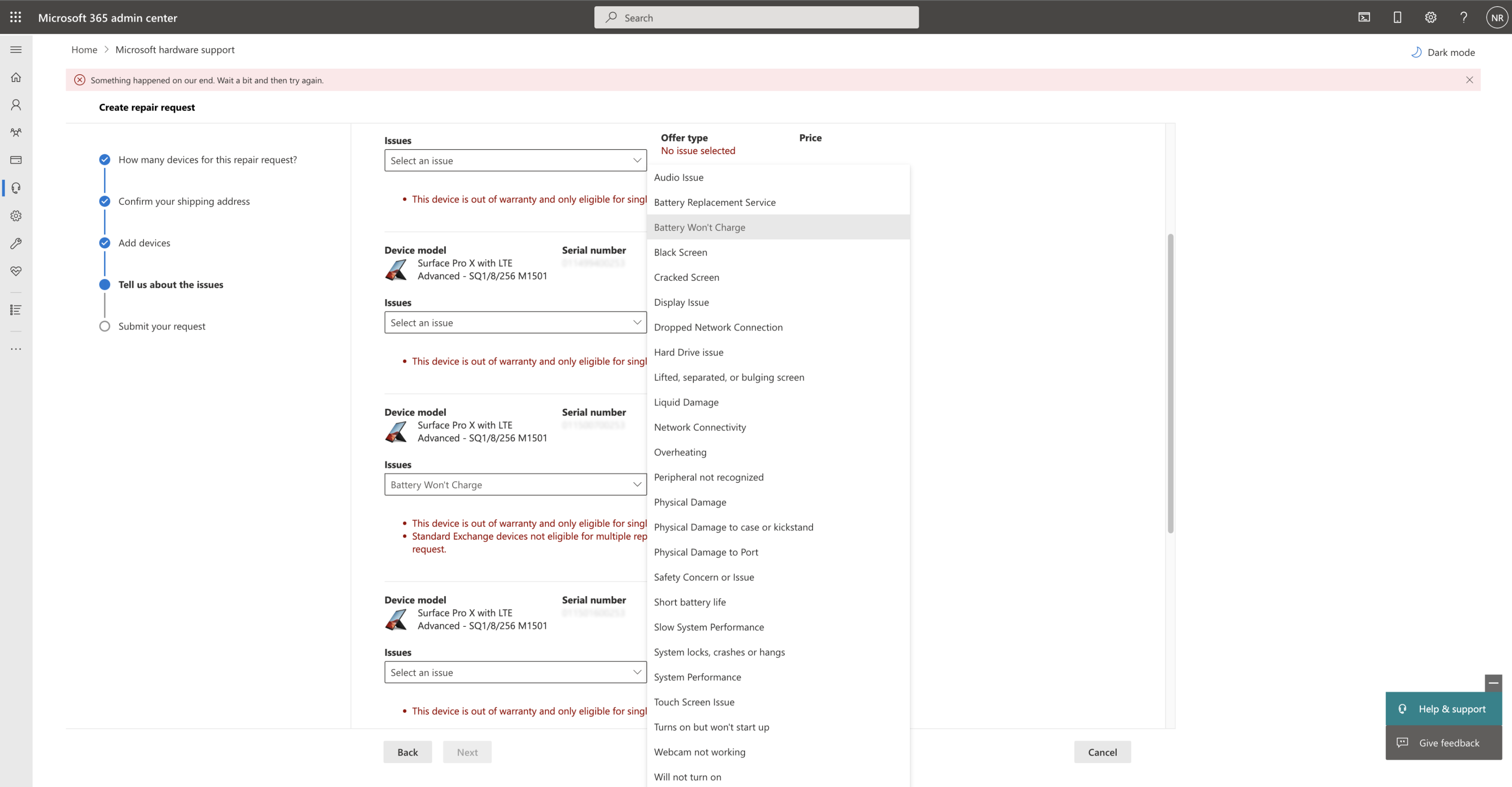Choose 'Battery Replacement Service' option
Viewport: 1512px width, 787px height.
click(x=778, y=202)
